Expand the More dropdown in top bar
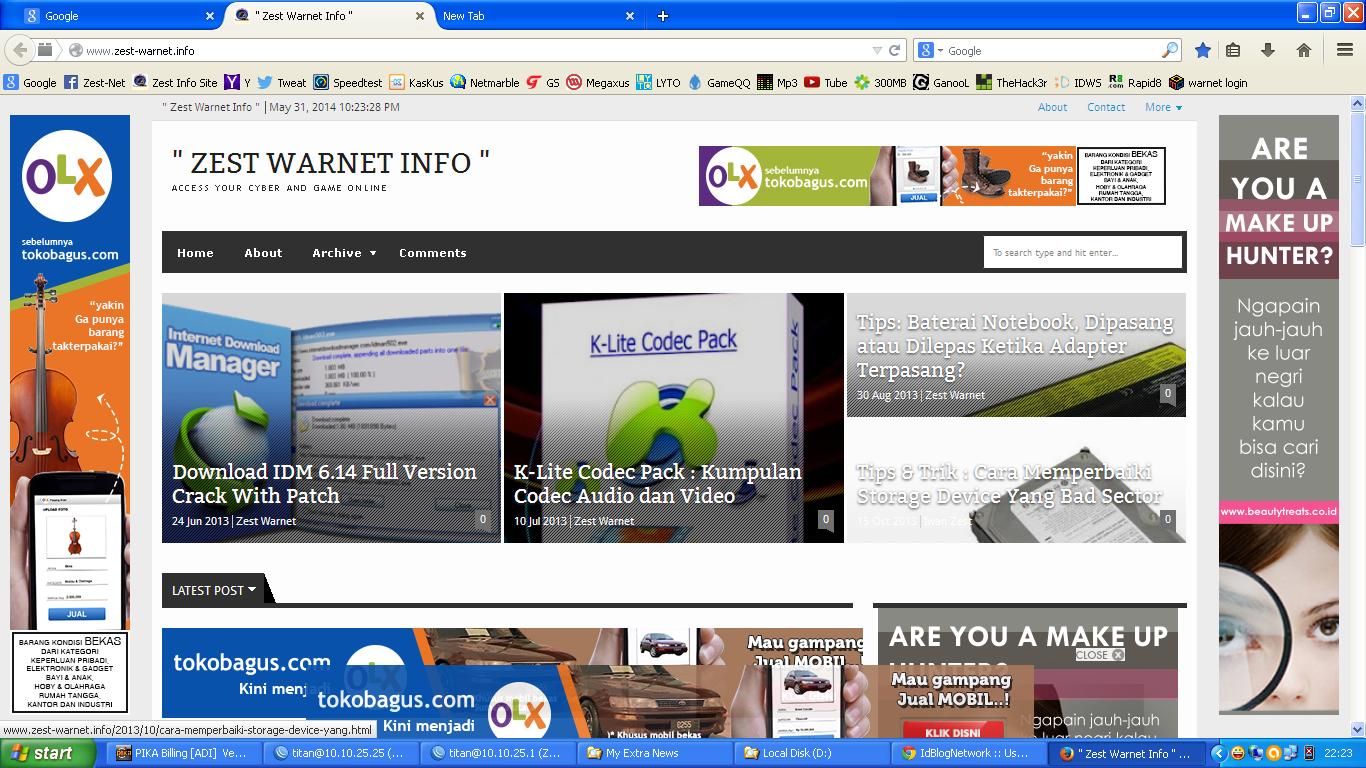This screenshot has height=768, width=1366. point(1163,107)
